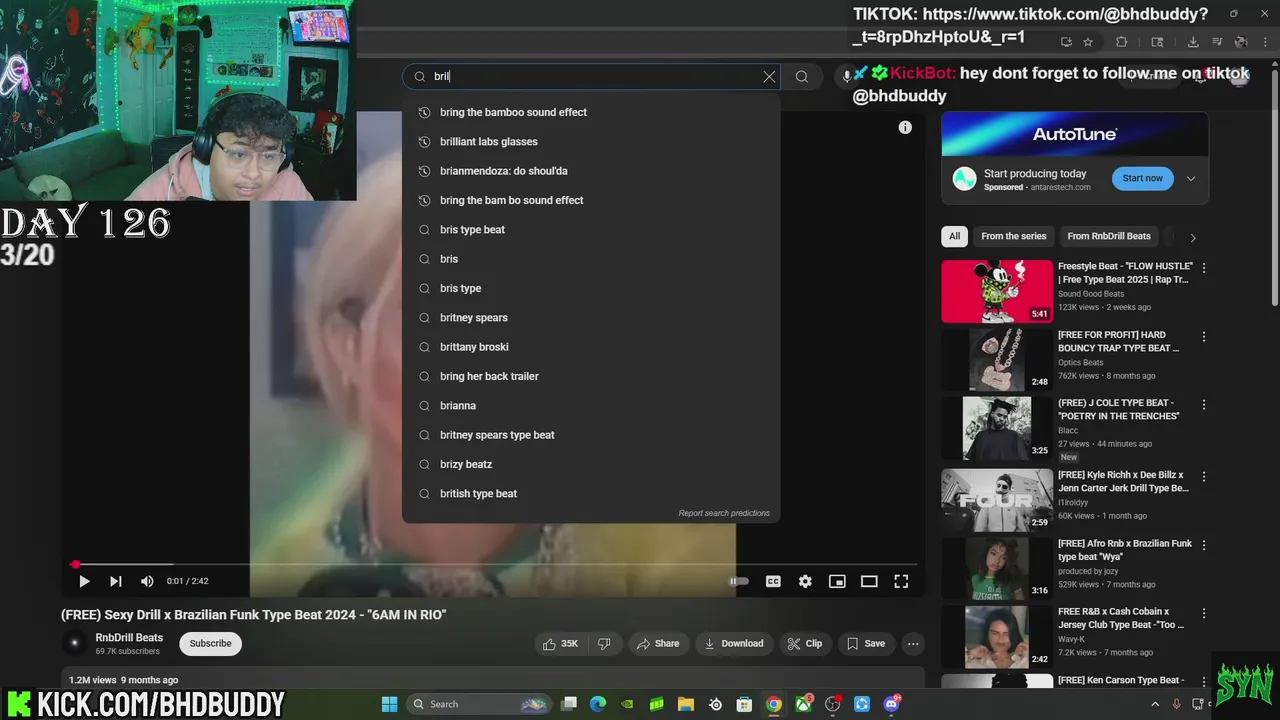This screenshot has height=720, width=1280.
Task: Play the video
Action: coord(84,581)
